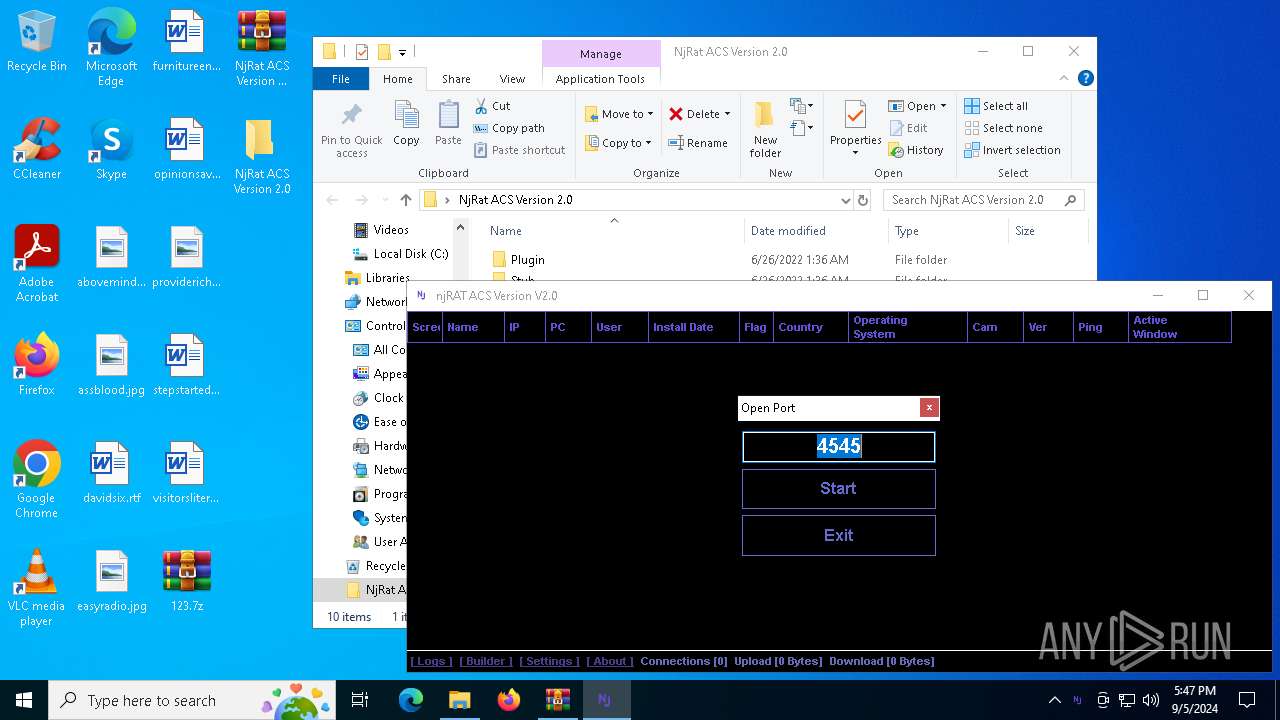
Task: Click the port number field showing 4545
Action: [x=838, y=447]
